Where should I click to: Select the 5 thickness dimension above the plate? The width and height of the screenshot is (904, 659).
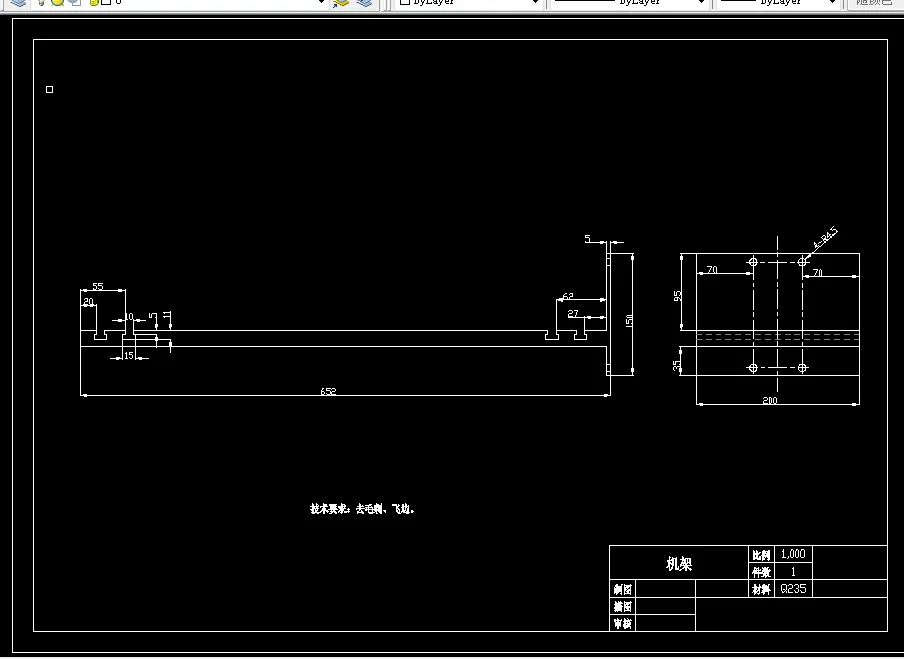[587, 238]
